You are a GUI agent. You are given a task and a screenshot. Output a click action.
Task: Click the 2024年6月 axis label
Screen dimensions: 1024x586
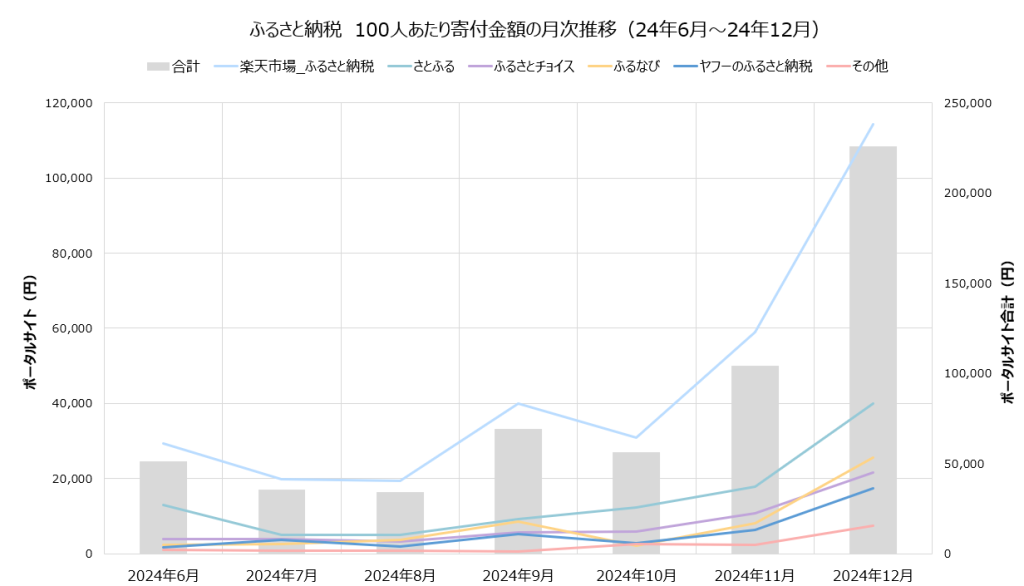pyautogui.click(x=163, y=576)
